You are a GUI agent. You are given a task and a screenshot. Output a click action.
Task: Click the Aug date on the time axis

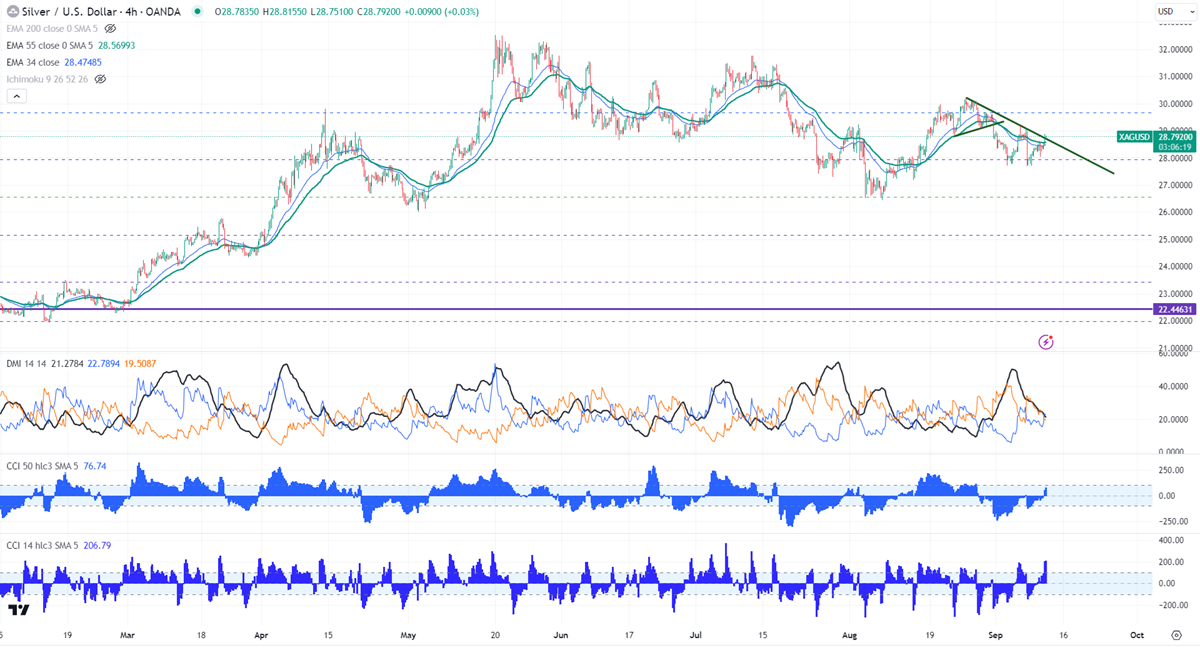(850, 634)
